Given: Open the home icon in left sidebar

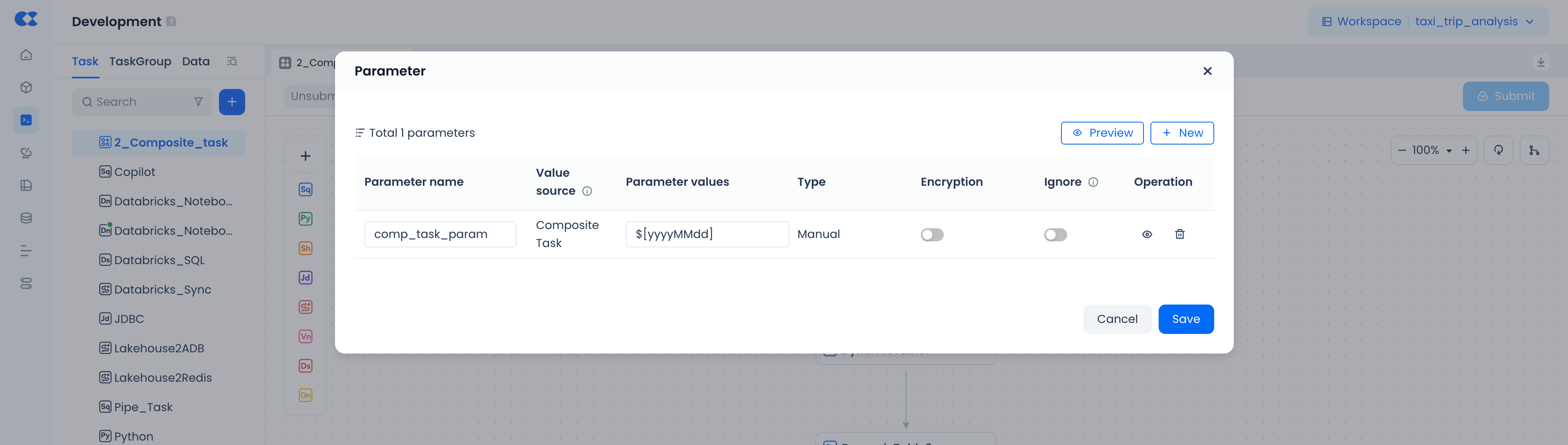Looking at the screenshot, I should pos(26,56).
